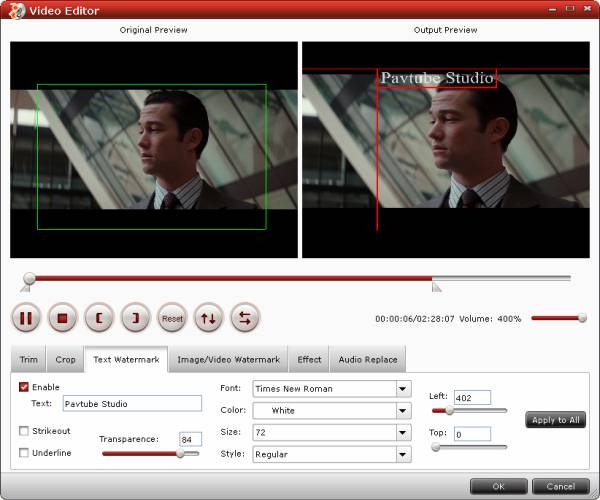
Task: Click the Video Editor app logo icon
Action: [x=16, y=10]
